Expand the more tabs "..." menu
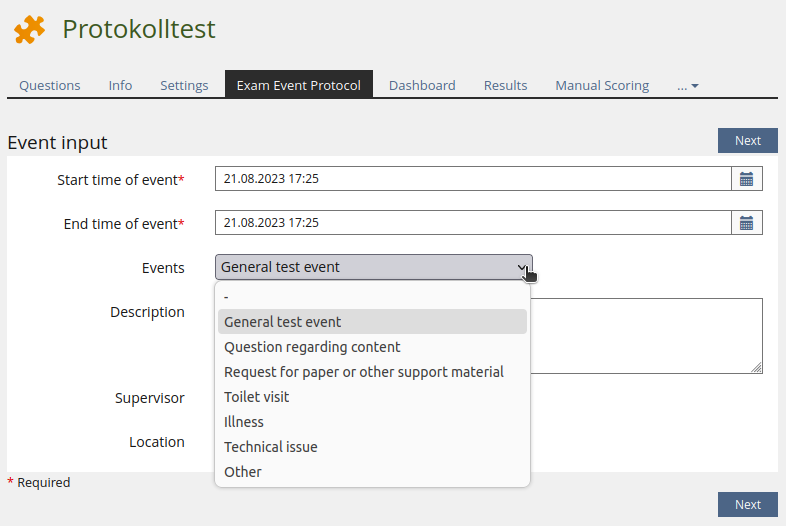This screenshot has width=786, height=526. [687, 86]
